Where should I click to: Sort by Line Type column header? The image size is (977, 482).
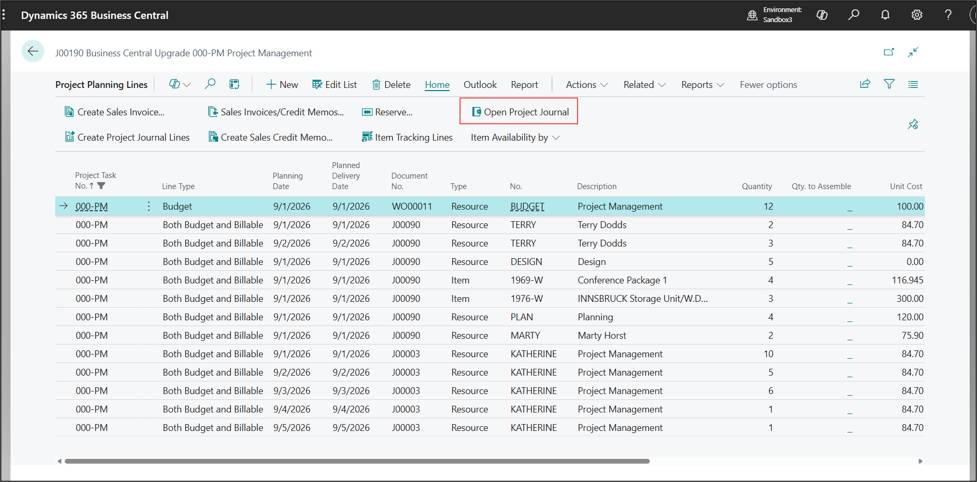click(179, 186)
